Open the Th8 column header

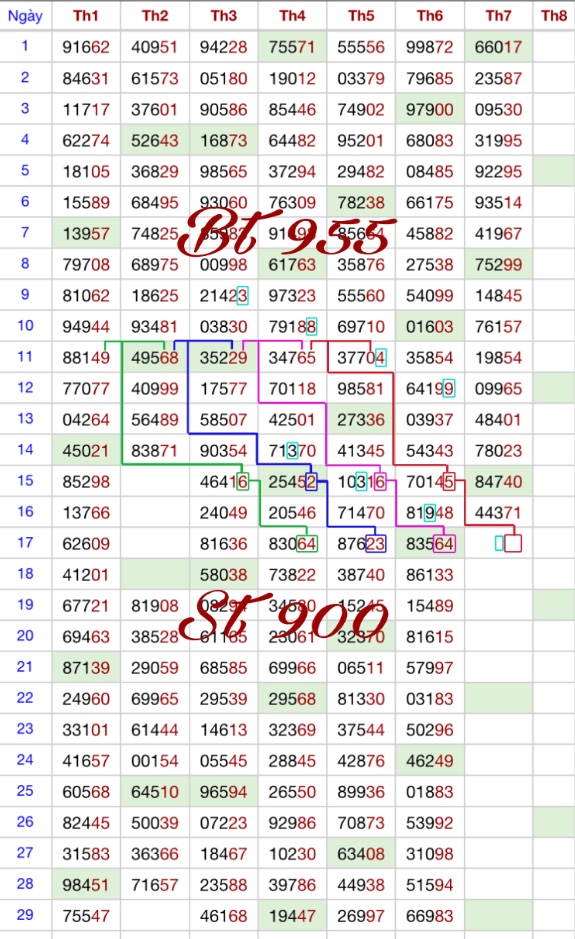click(x=553, y=16)
